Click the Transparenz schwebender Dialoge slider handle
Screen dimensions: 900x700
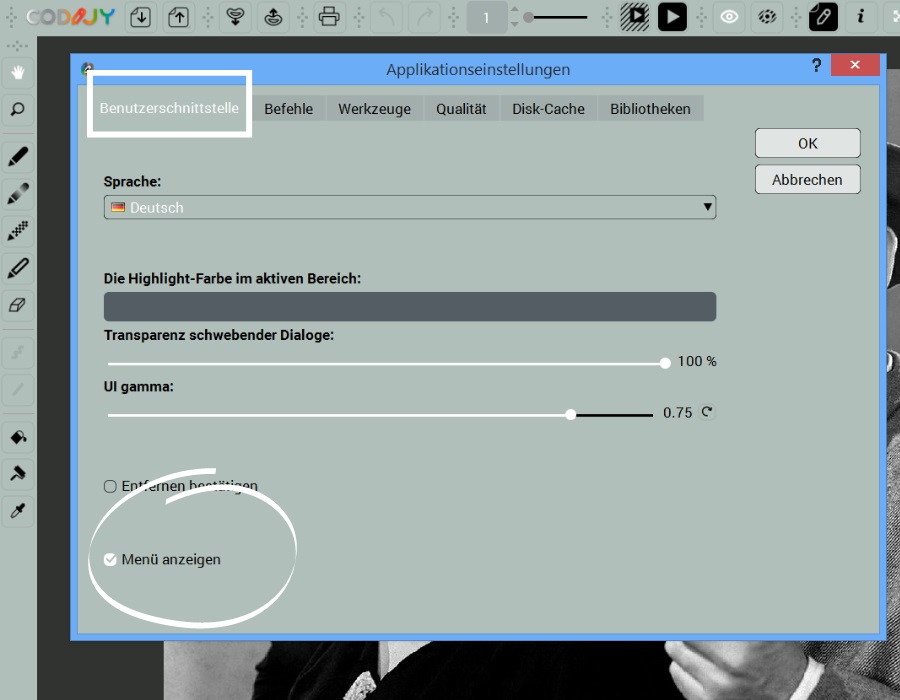tap(665, 363)
